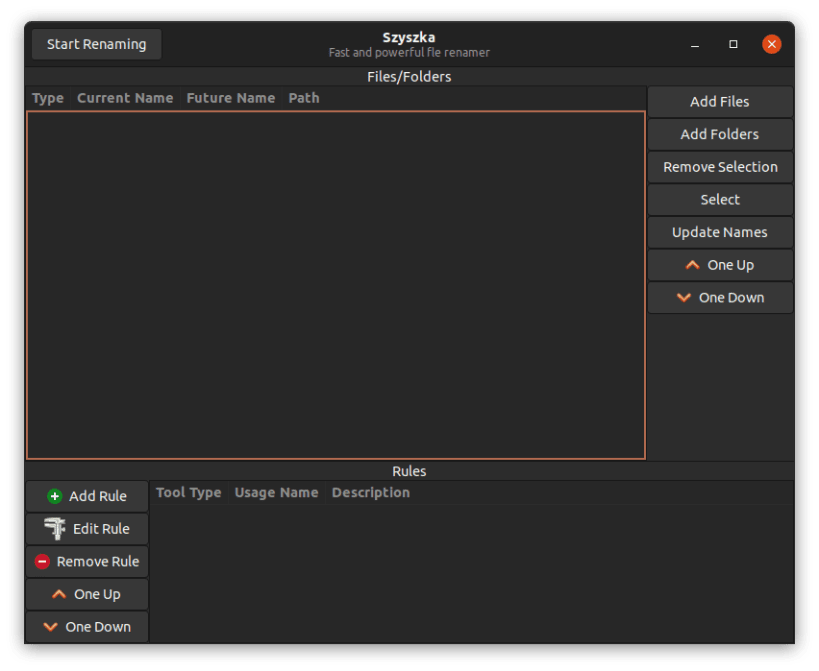Add a new rule via the green plus icon
Screen dimensions: 819x671
coord(54,496)
